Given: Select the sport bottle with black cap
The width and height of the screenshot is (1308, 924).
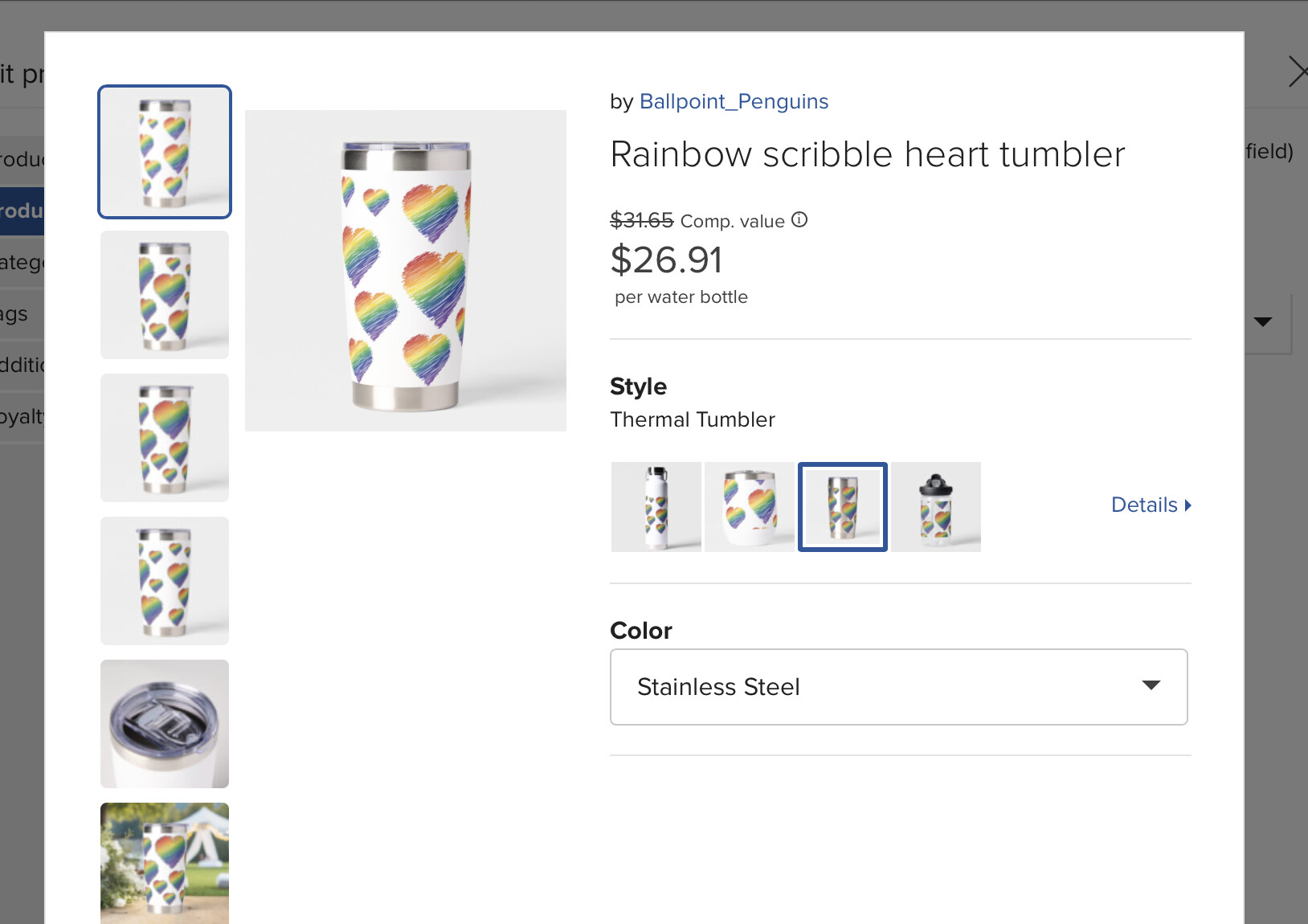Looking at the screenshot, I should point(936,507).
